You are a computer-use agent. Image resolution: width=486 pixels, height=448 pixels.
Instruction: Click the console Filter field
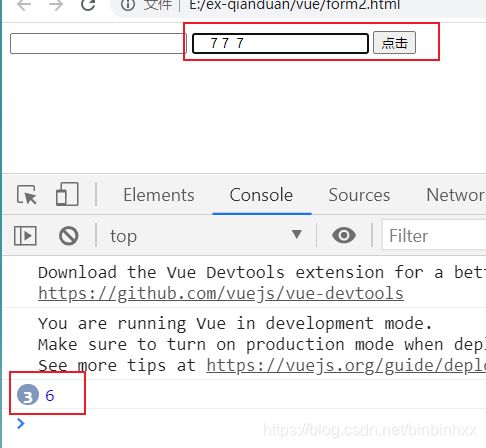tap(434, 235)
